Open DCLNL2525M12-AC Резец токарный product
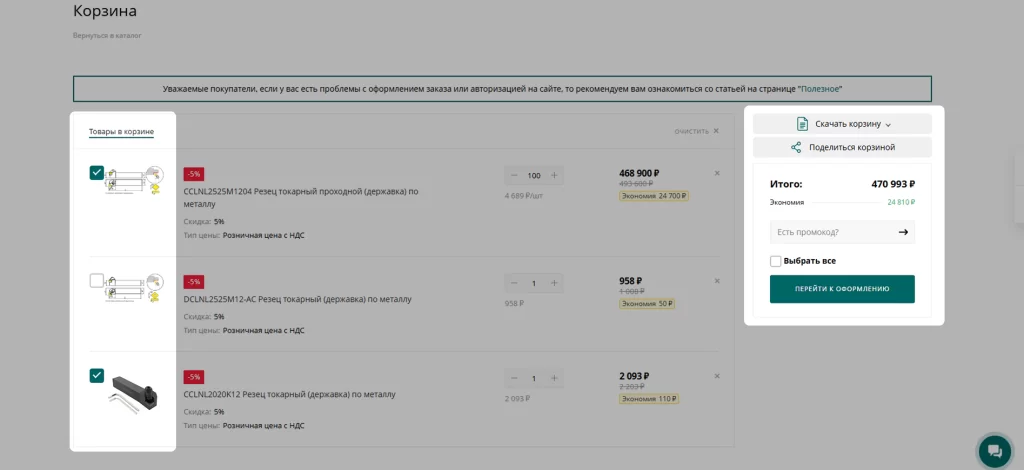 (x=298, y=299)
